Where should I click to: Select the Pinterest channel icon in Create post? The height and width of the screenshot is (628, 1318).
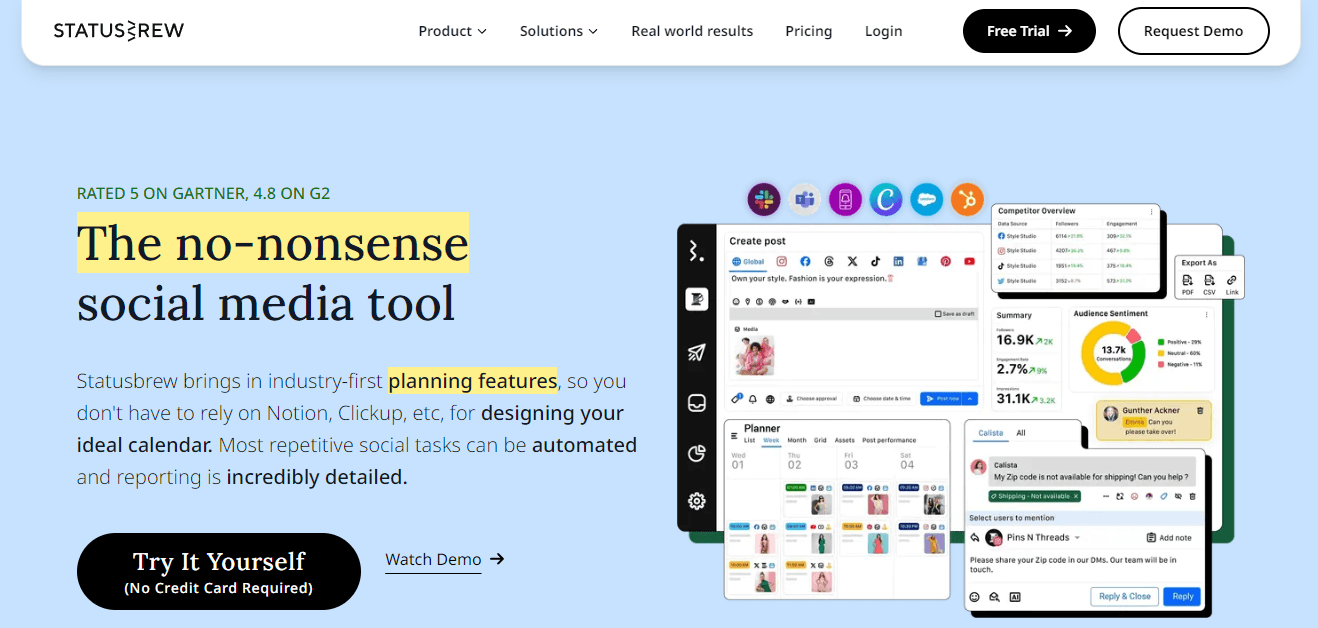[946, 261]
